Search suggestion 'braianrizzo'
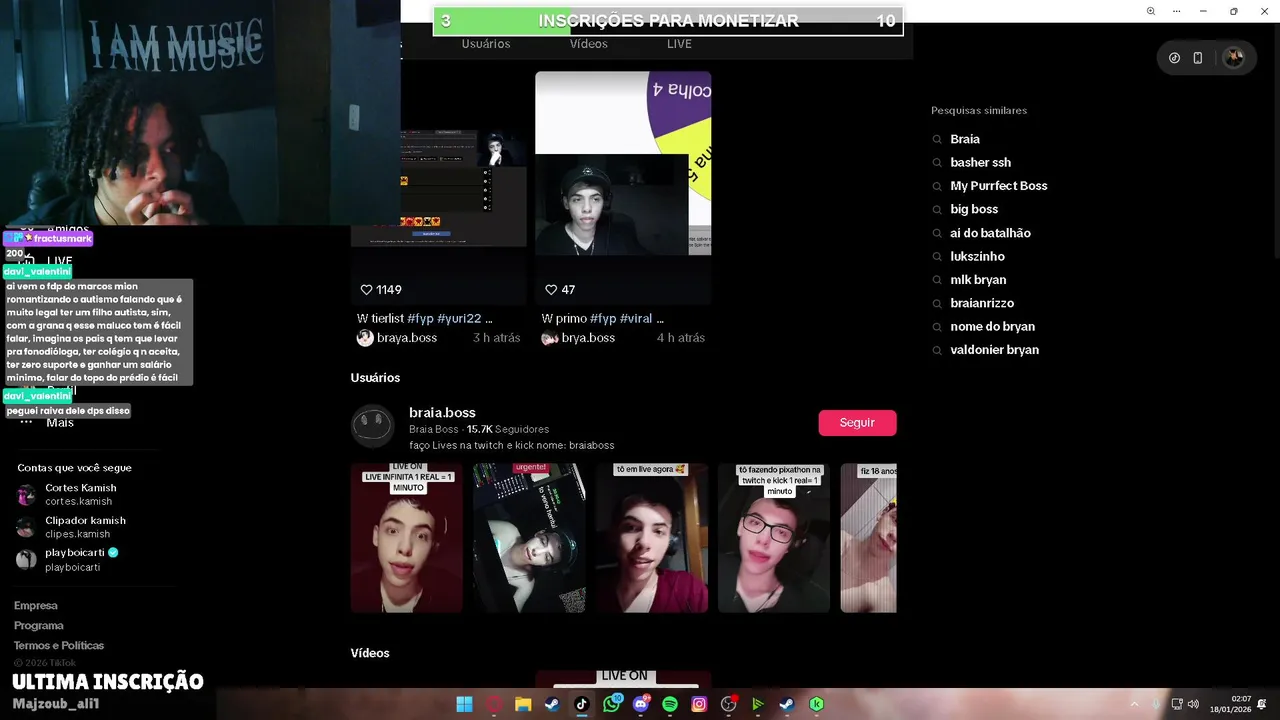 pyautogui.click(x=982, y=303)
